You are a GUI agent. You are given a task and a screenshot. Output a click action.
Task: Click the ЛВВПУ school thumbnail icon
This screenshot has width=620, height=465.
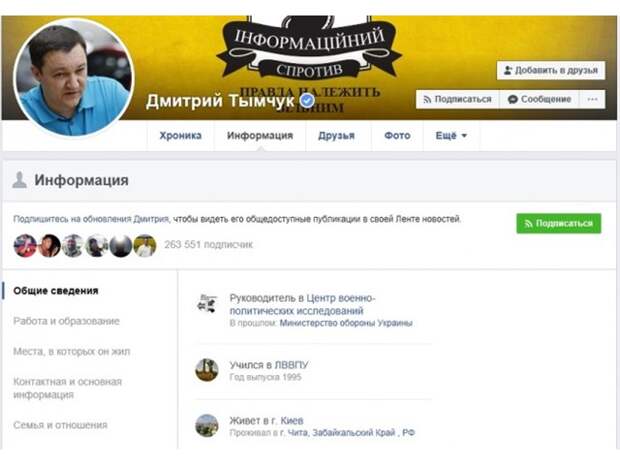coord(207,370)
